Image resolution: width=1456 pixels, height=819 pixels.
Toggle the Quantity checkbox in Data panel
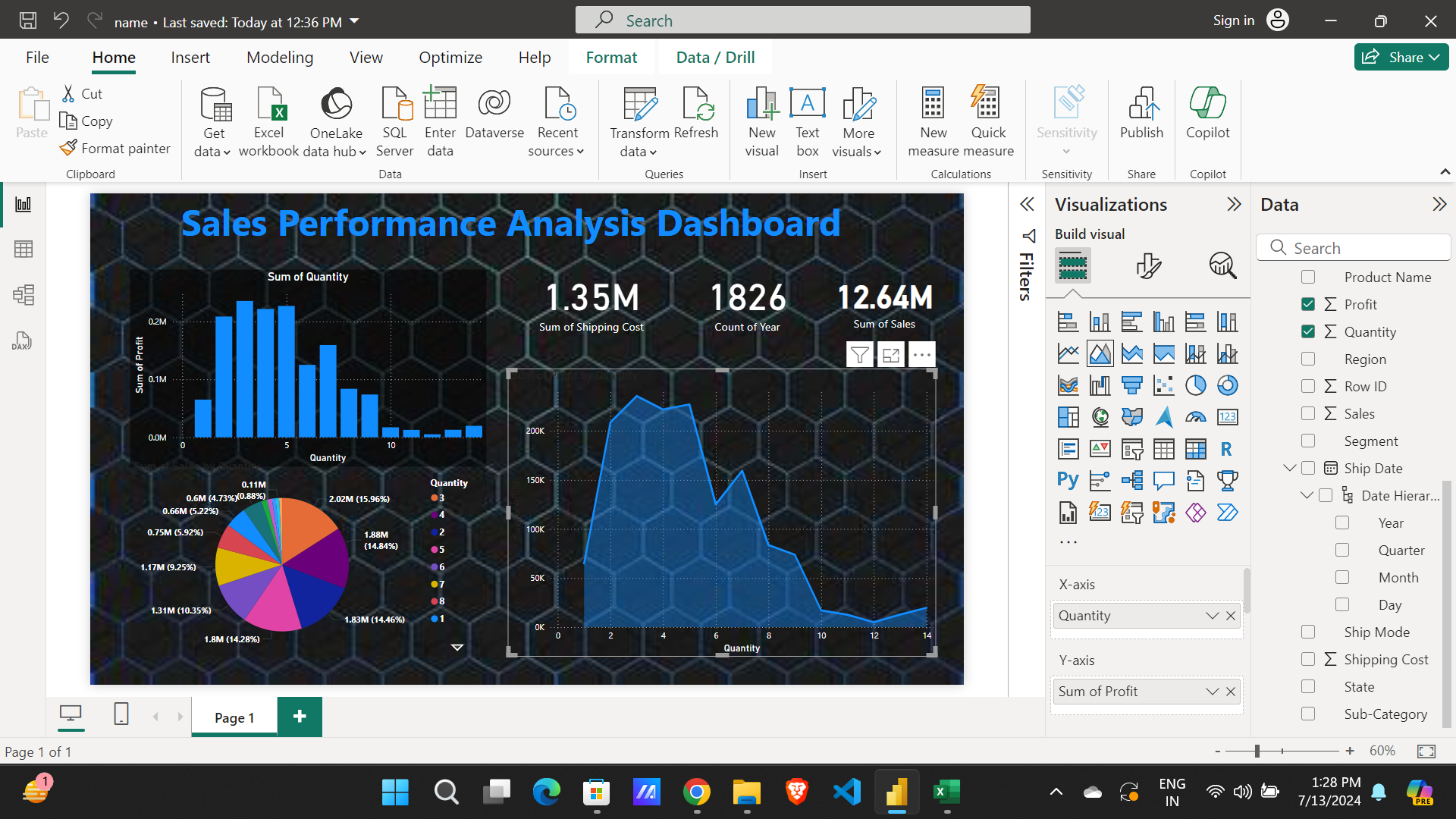(1308, 332)
